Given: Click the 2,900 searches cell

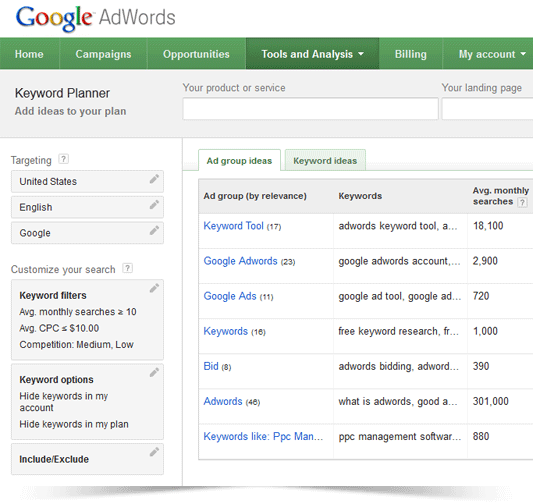Looking at the screenshot, I should [x=500, y=266].
